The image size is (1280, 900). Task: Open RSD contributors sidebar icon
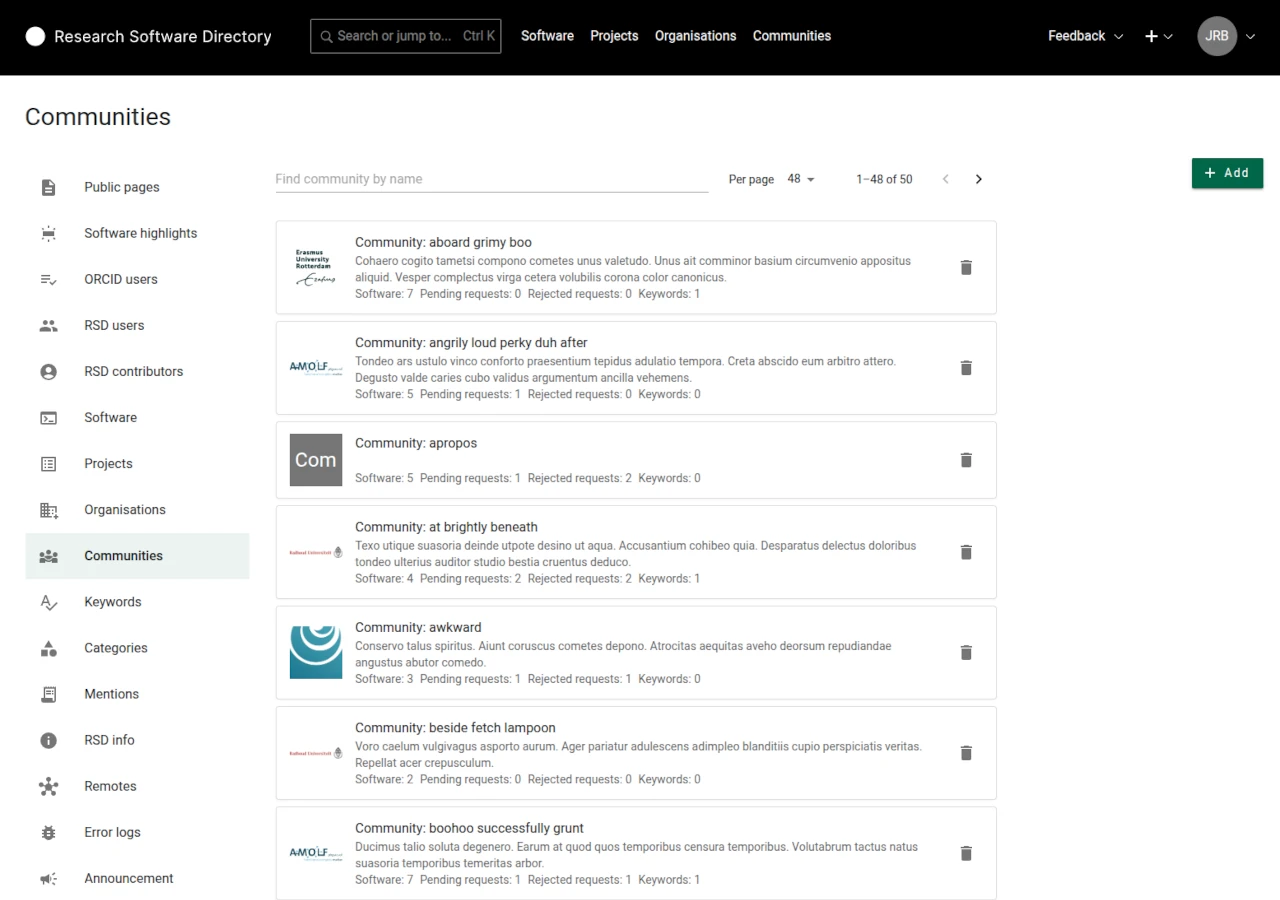(x=48, y=372)
